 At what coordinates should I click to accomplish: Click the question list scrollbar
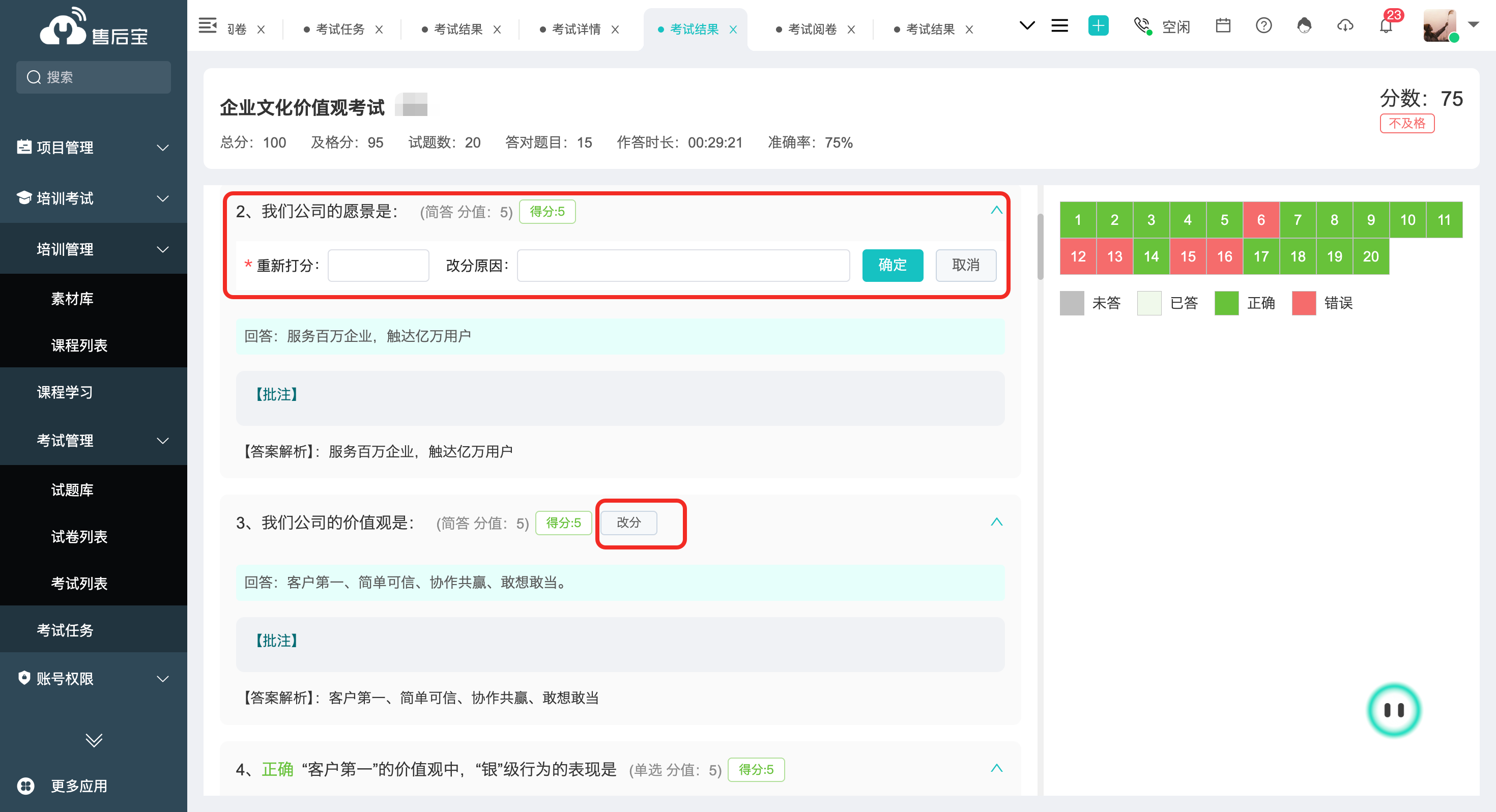1040,247
